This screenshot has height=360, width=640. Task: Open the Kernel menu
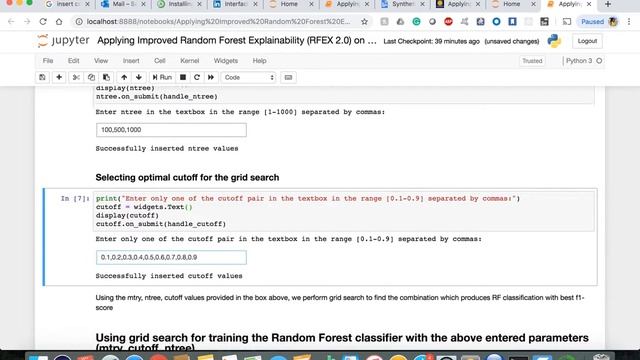189,60
